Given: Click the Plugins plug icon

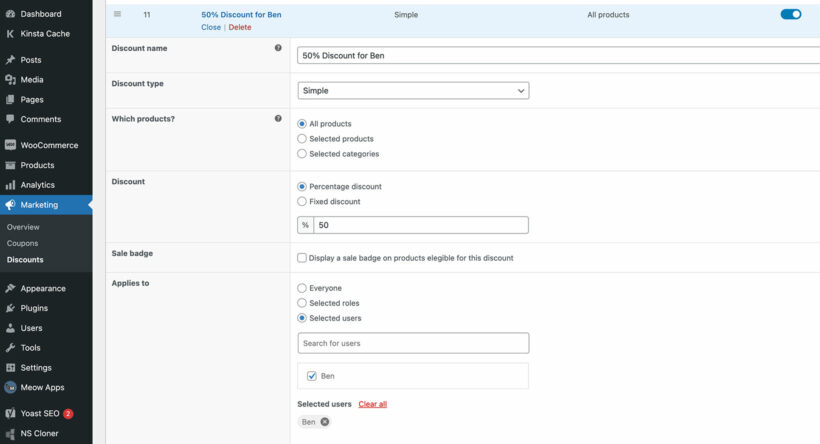Looking at the screenshot, I should tap(10, 308).
